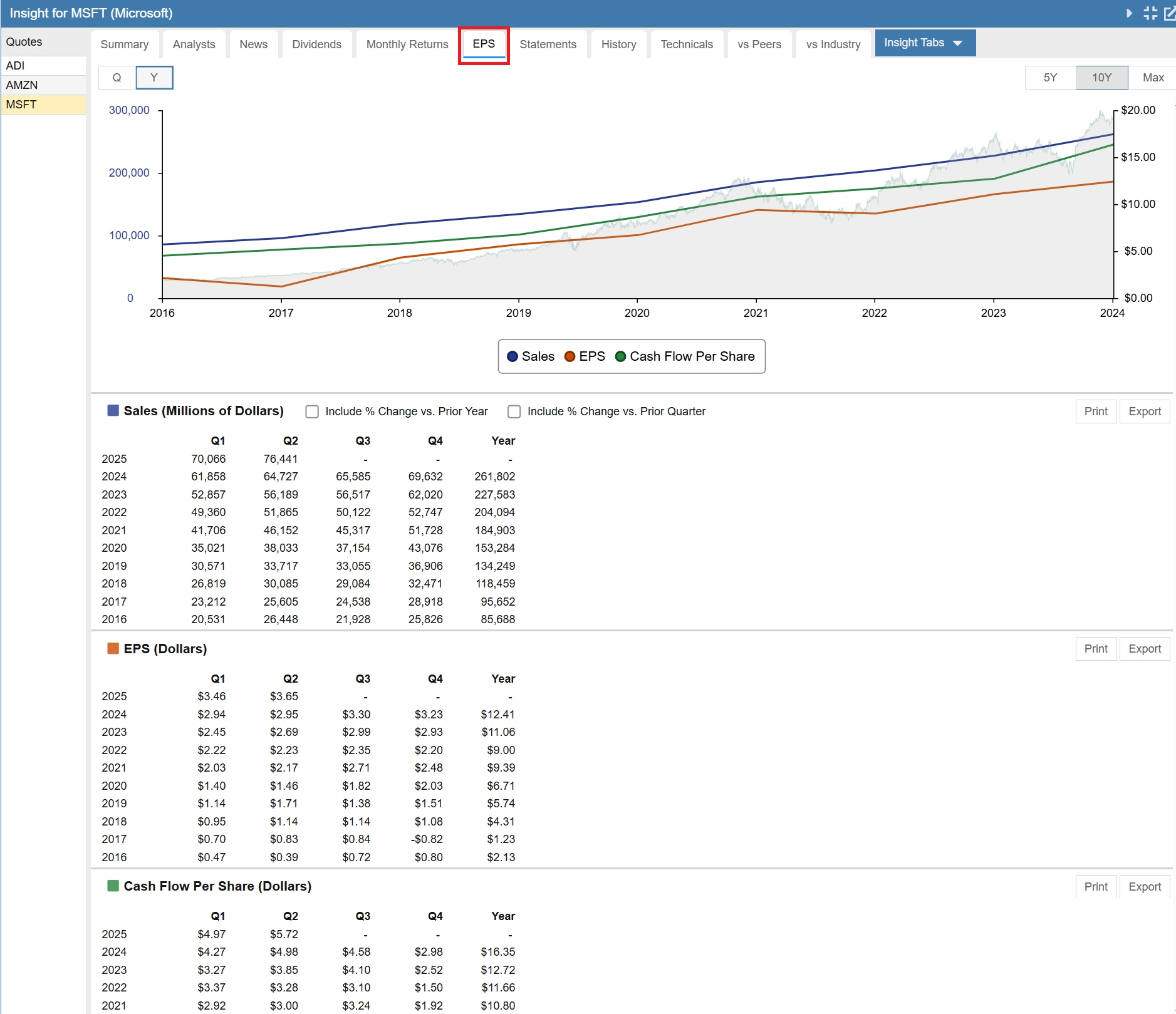Enable Include % Change vs. Prior Year
Screen dimensions: 1176x1014
pos(312,411)
